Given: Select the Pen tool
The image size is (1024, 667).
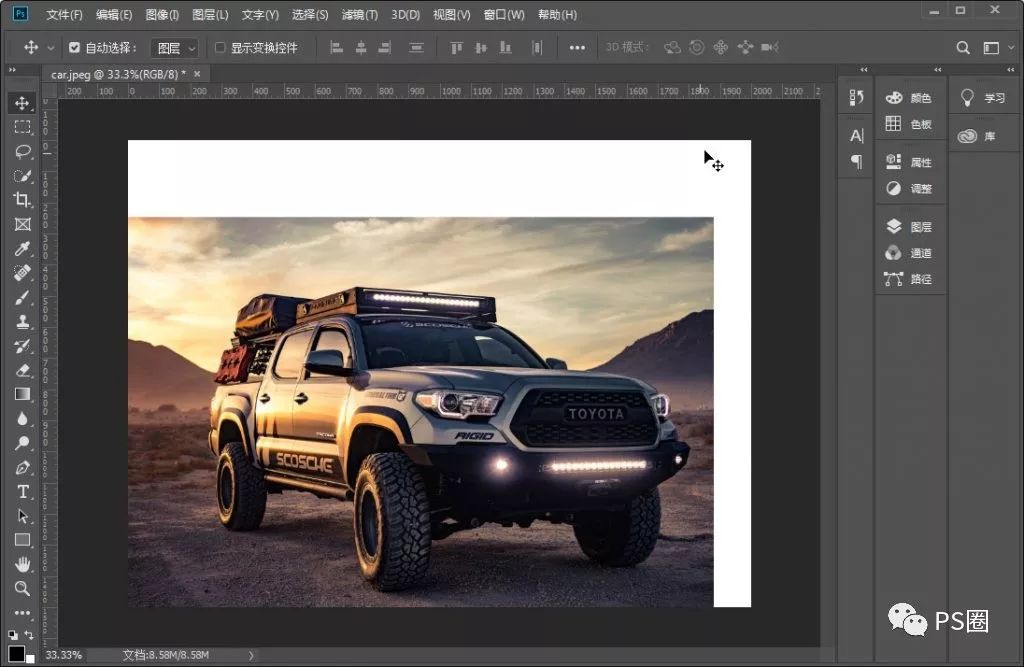Looking at the screenshot, I should (22, 467).
